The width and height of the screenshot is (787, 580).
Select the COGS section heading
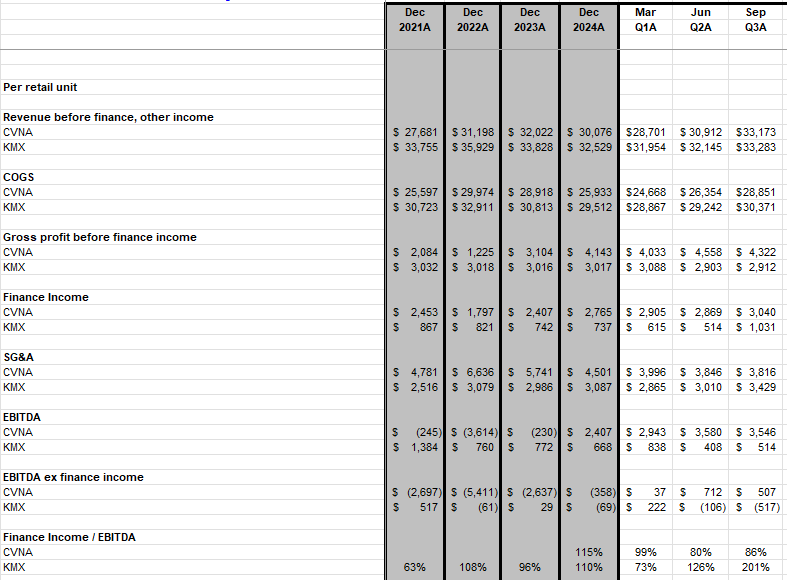19,178
